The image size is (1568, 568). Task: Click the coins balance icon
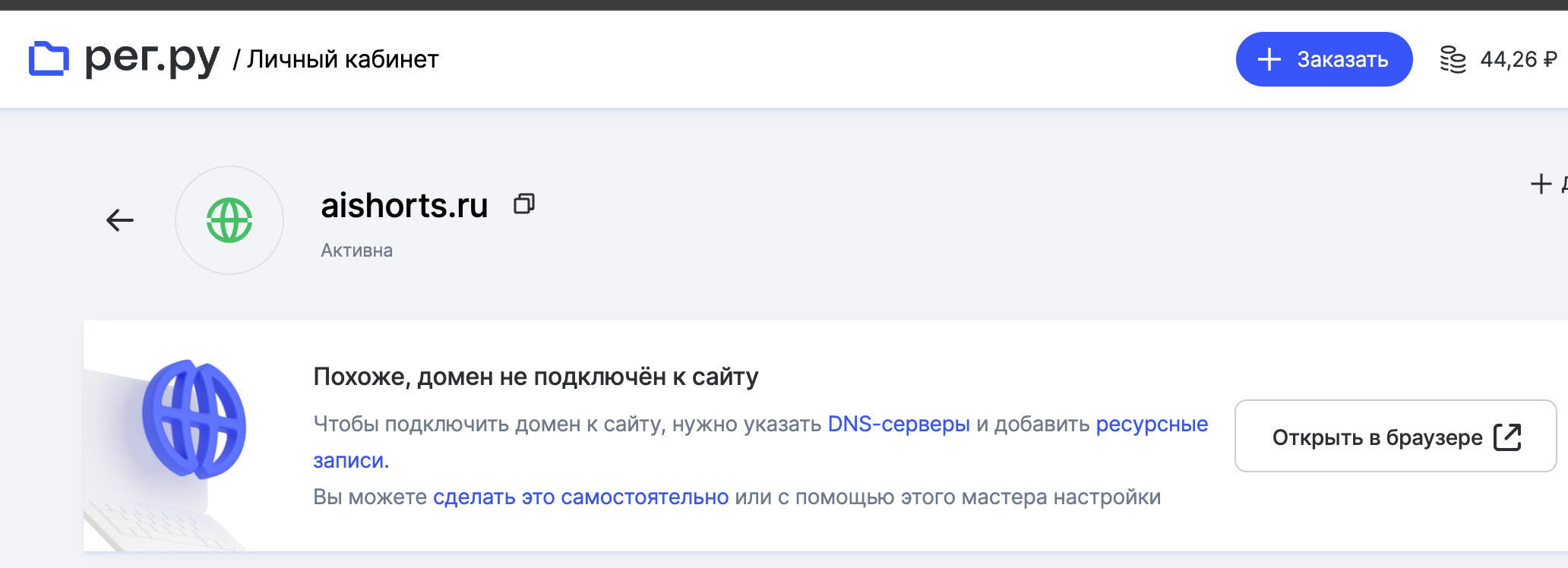click(1453, 59)
